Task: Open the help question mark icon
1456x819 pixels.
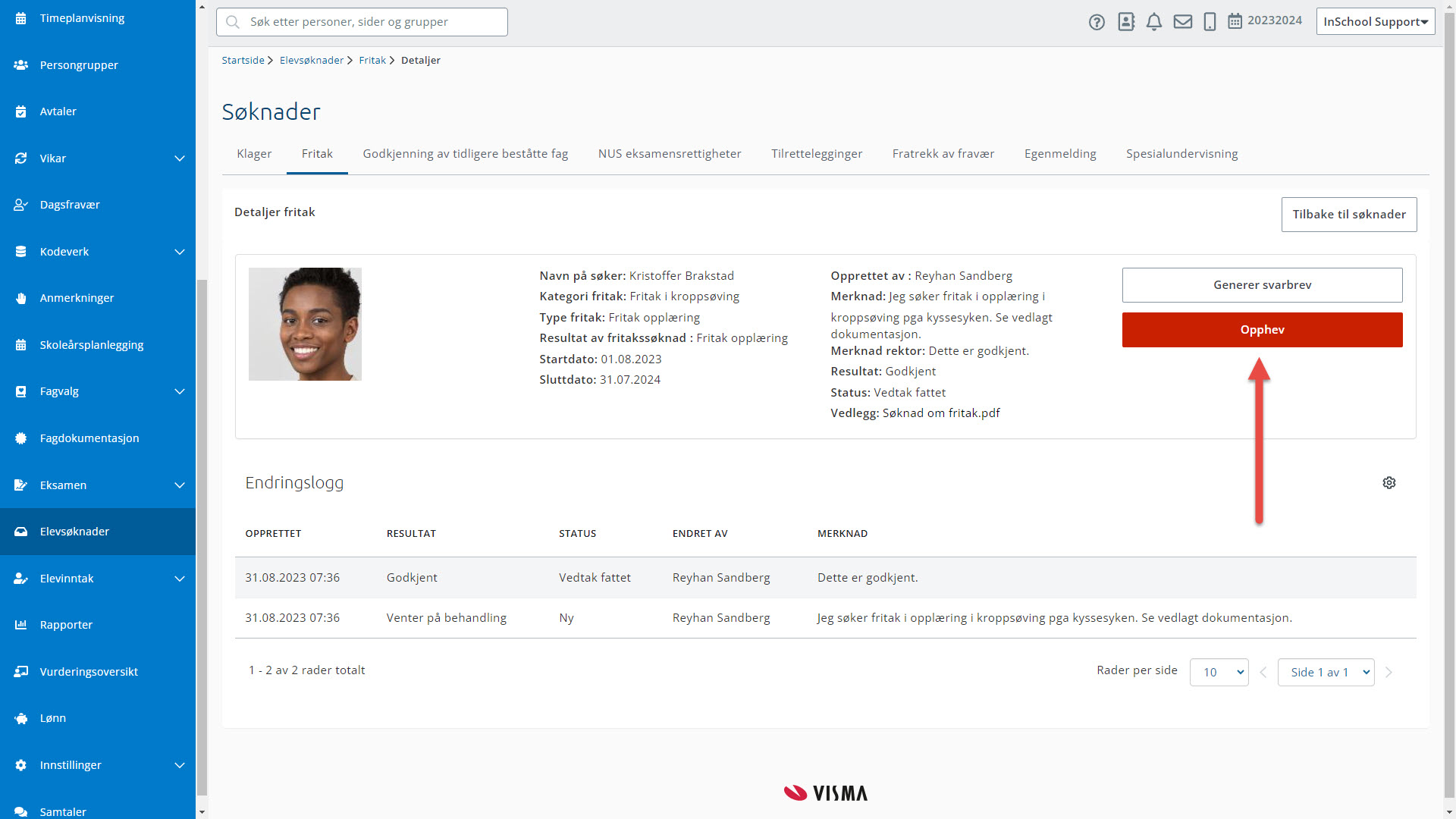Action: [x=1097, y=22]
